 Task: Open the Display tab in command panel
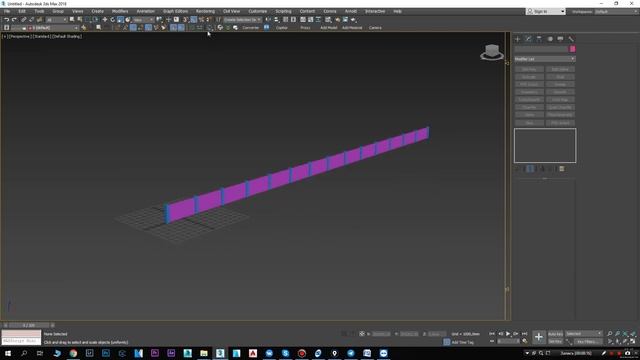560,39
